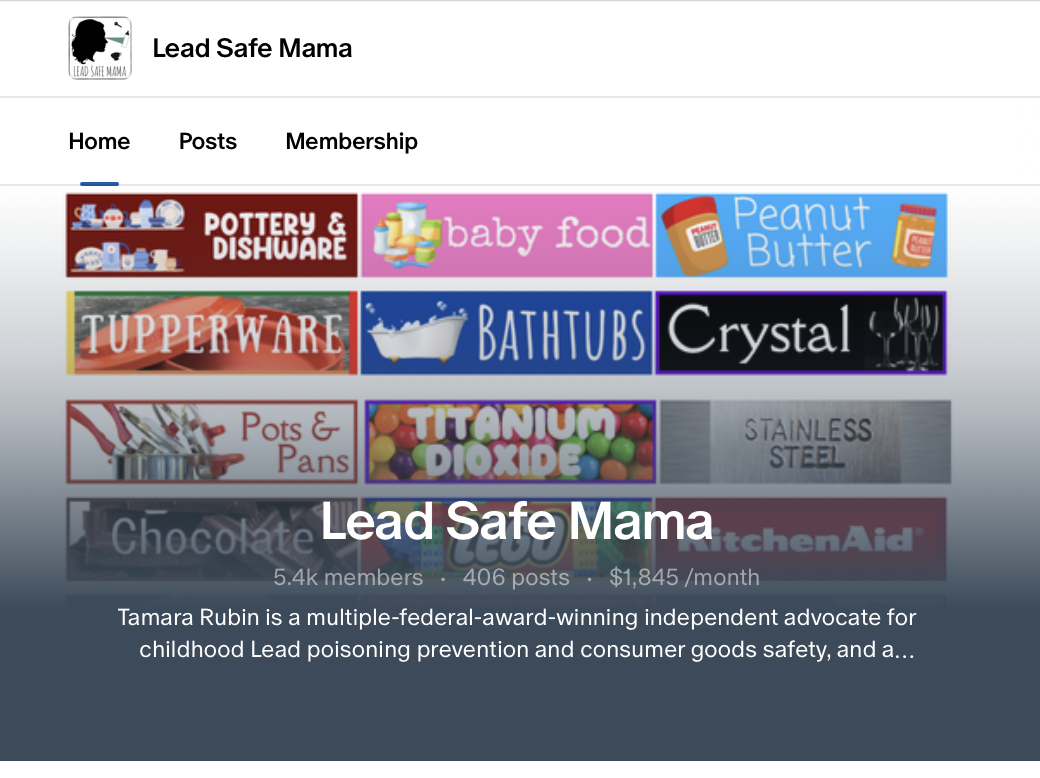This screenshot has height=778, width=1040.
Task: Open the Tupperware category banner
Action: [x=212, y=333]
